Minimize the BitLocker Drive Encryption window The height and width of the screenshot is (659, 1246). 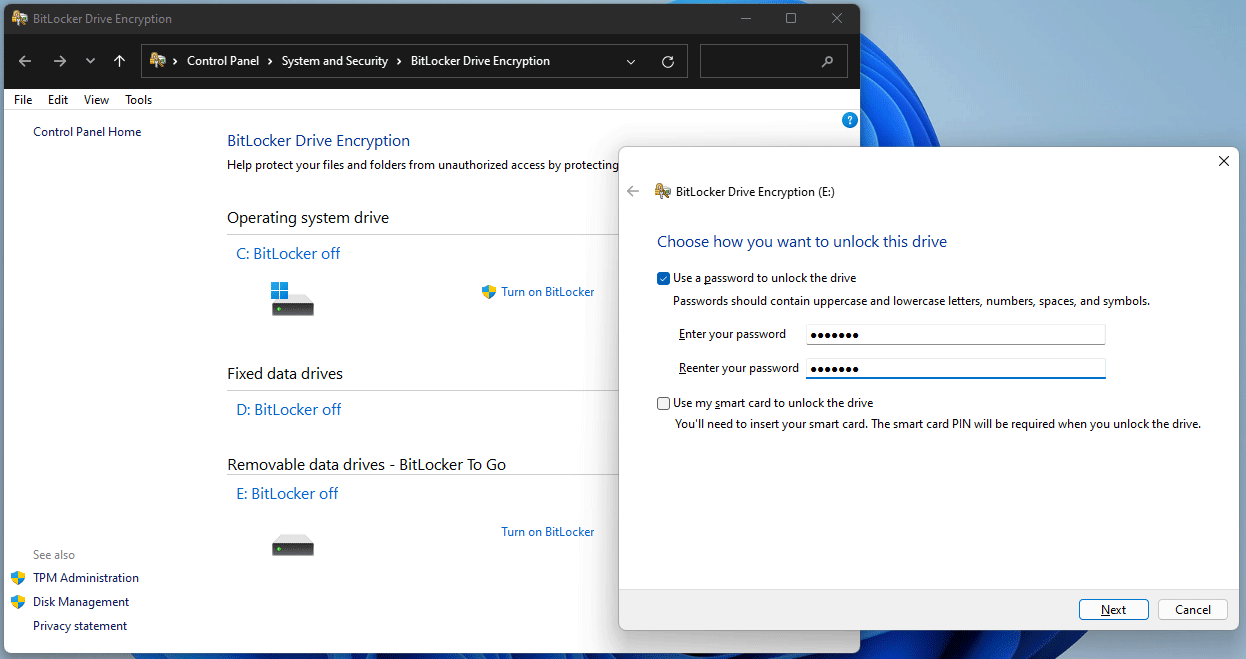(x=745, y=18)
